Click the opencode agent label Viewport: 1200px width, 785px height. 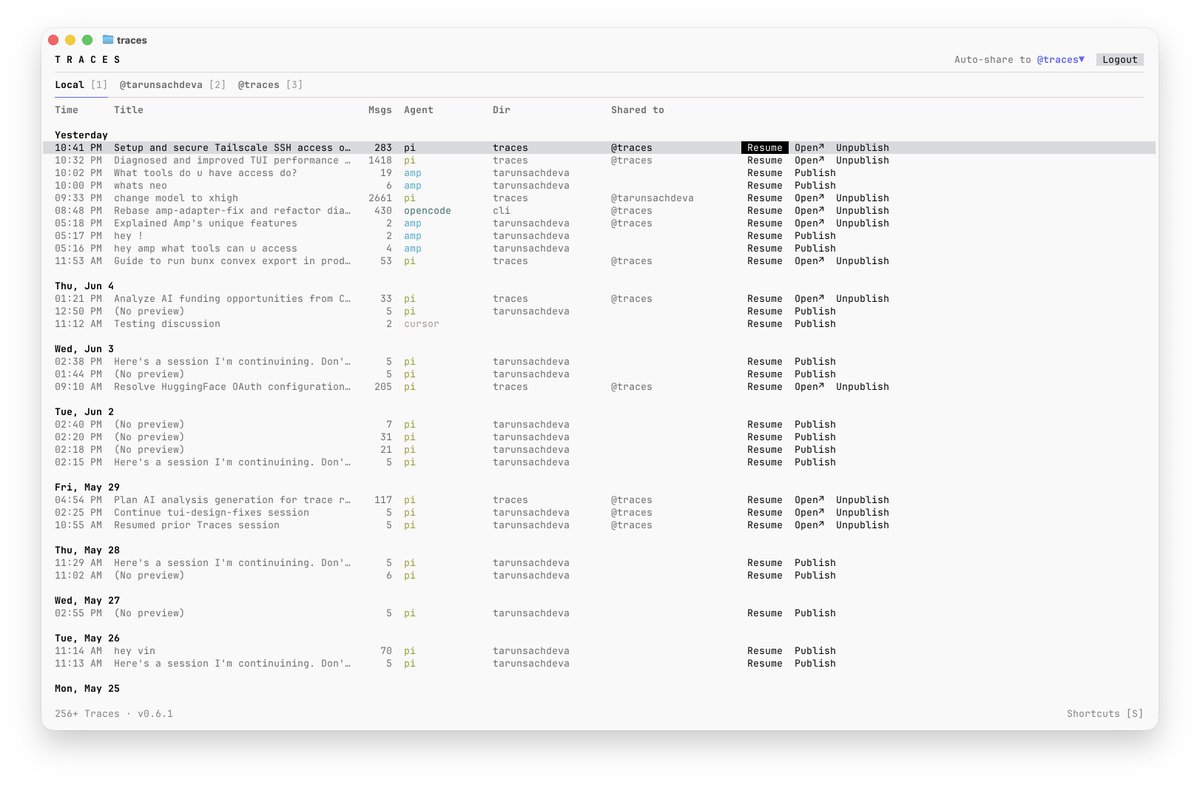click(427, 211)
